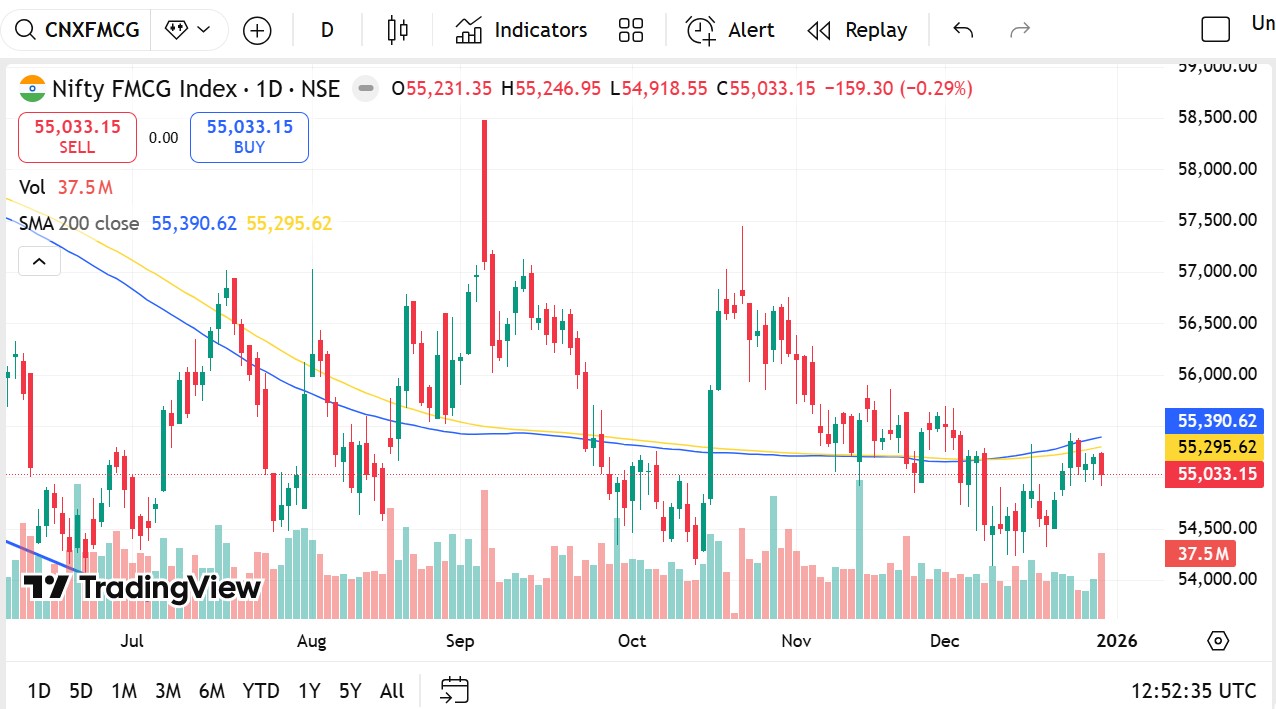The height and width of the screenshot is (709, 1276).
Task: Open the go to date calendar icon
Action: pyautogui.click(x=455, y=690)
